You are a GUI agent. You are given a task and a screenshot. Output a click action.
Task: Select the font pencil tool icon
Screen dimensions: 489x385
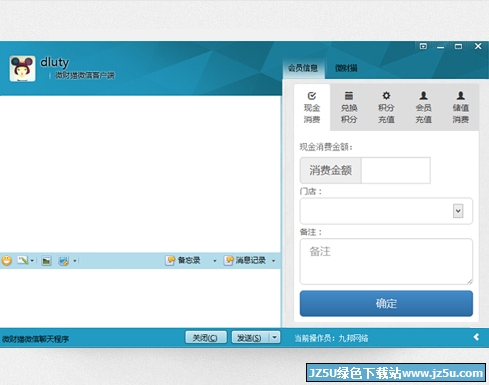23,260
